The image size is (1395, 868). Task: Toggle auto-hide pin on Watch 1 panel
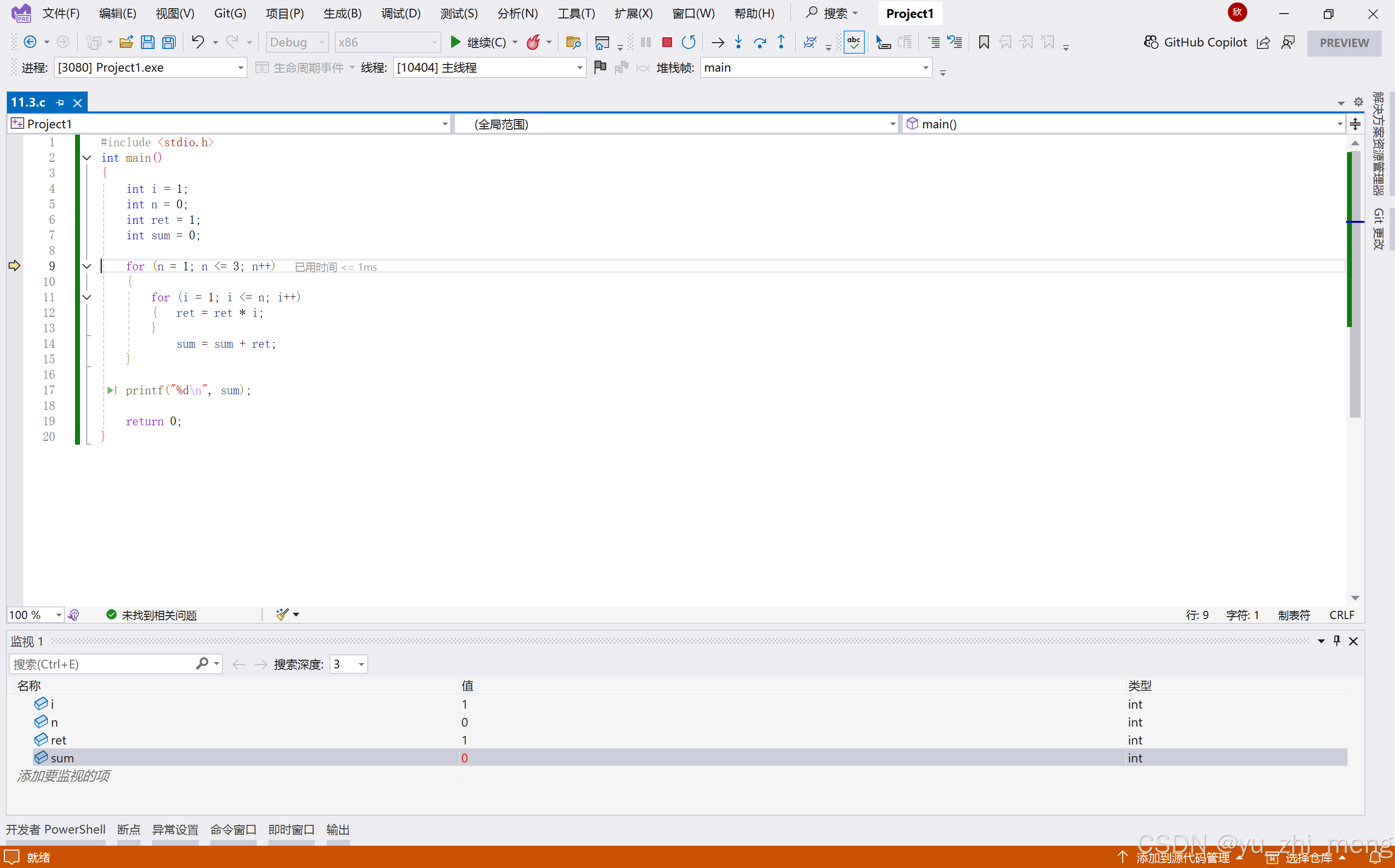click(1337, 641)
